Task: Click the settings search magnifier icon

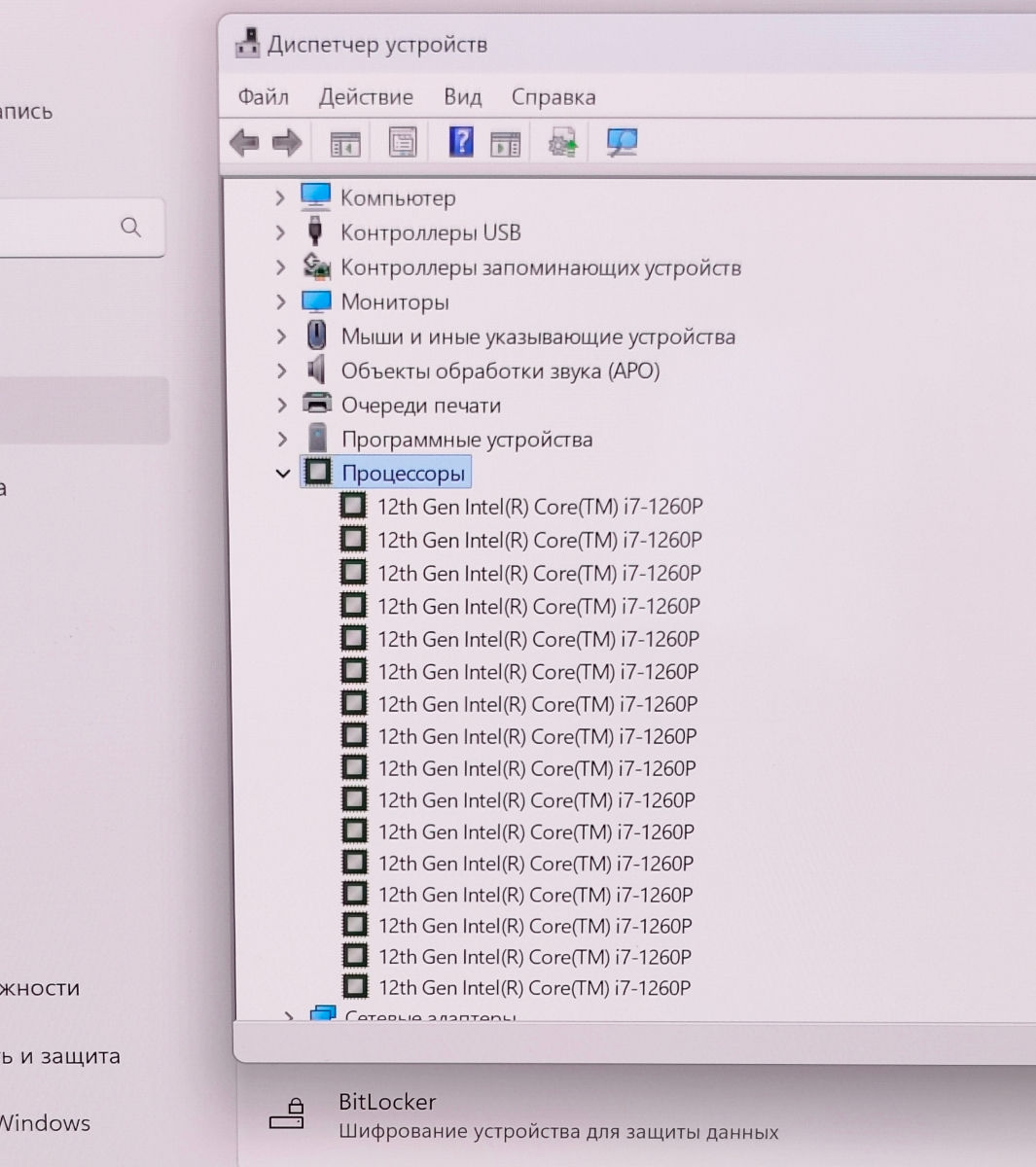Action: click(130, 228)
